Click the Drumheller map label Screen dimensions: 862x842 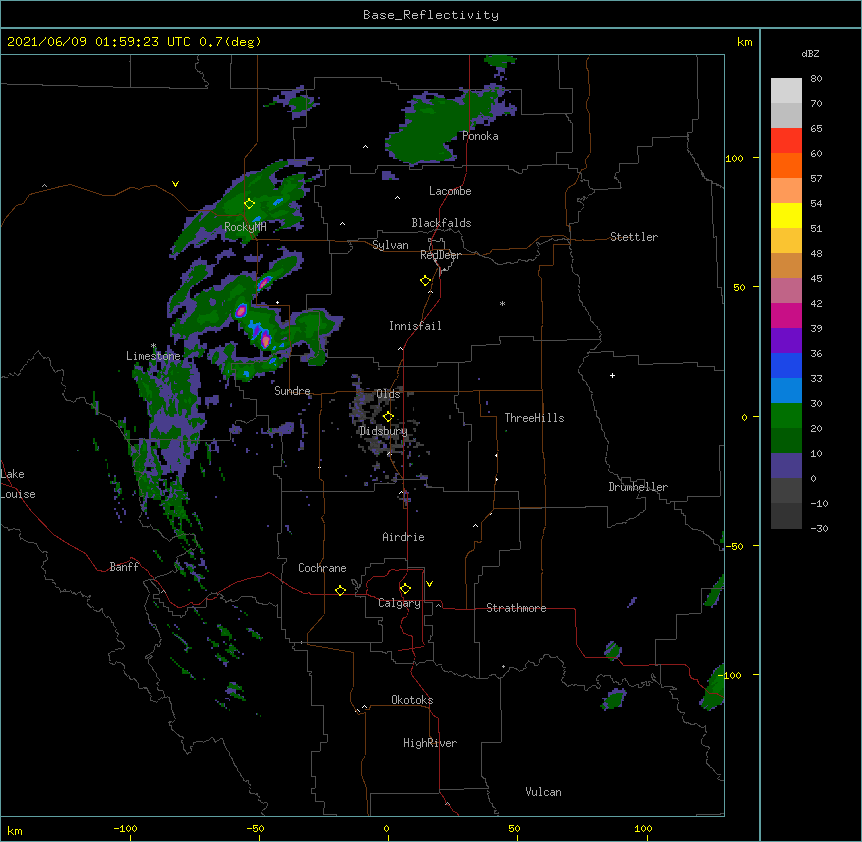pos(638,487)
